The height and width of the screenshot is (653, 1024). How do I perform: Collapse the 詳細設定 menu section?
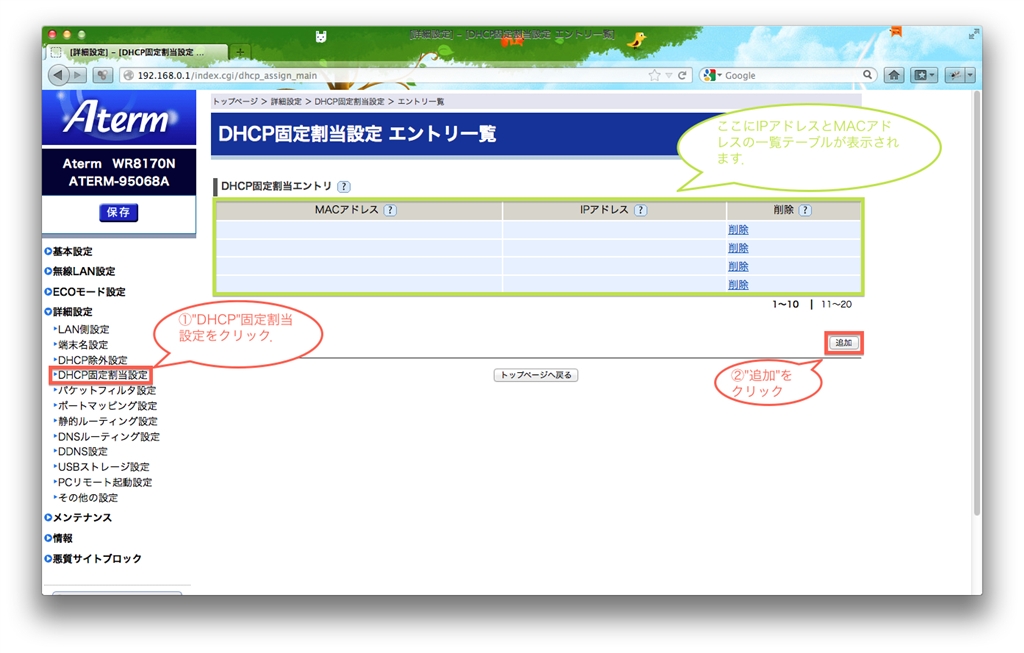click(x=71, y=312)
